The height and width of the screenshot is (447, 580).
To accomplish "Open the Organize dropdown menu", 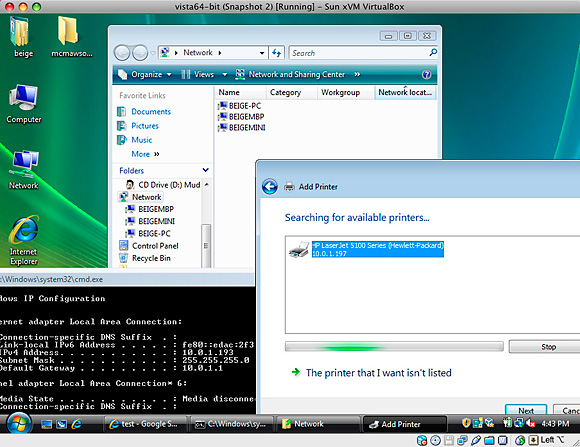I will 145,74.
